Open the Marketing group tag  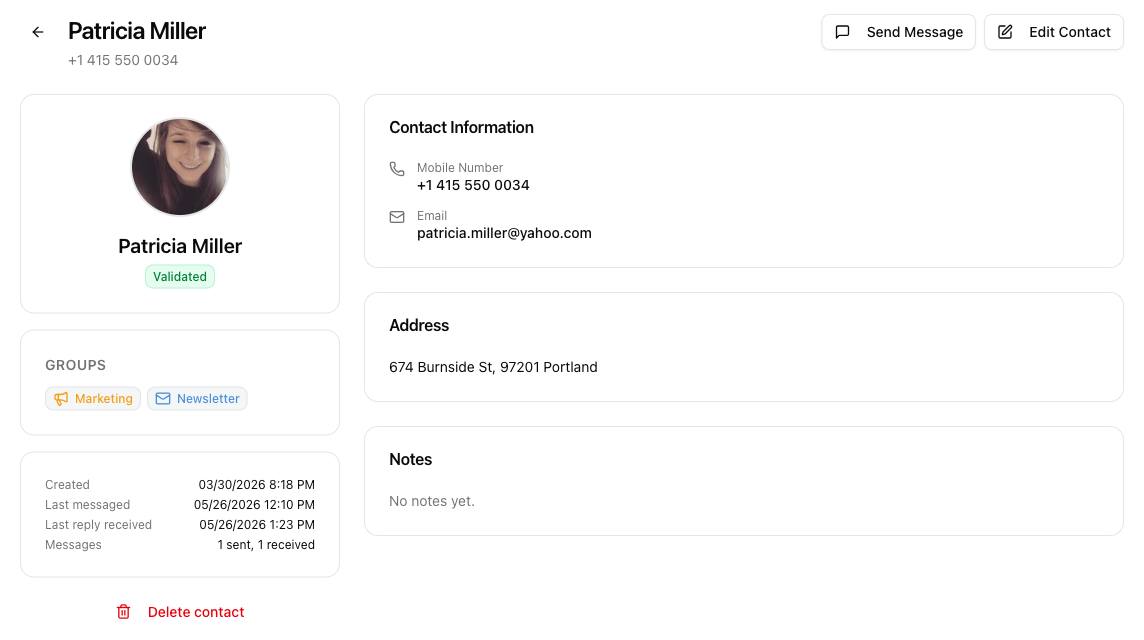click(93, 398)
